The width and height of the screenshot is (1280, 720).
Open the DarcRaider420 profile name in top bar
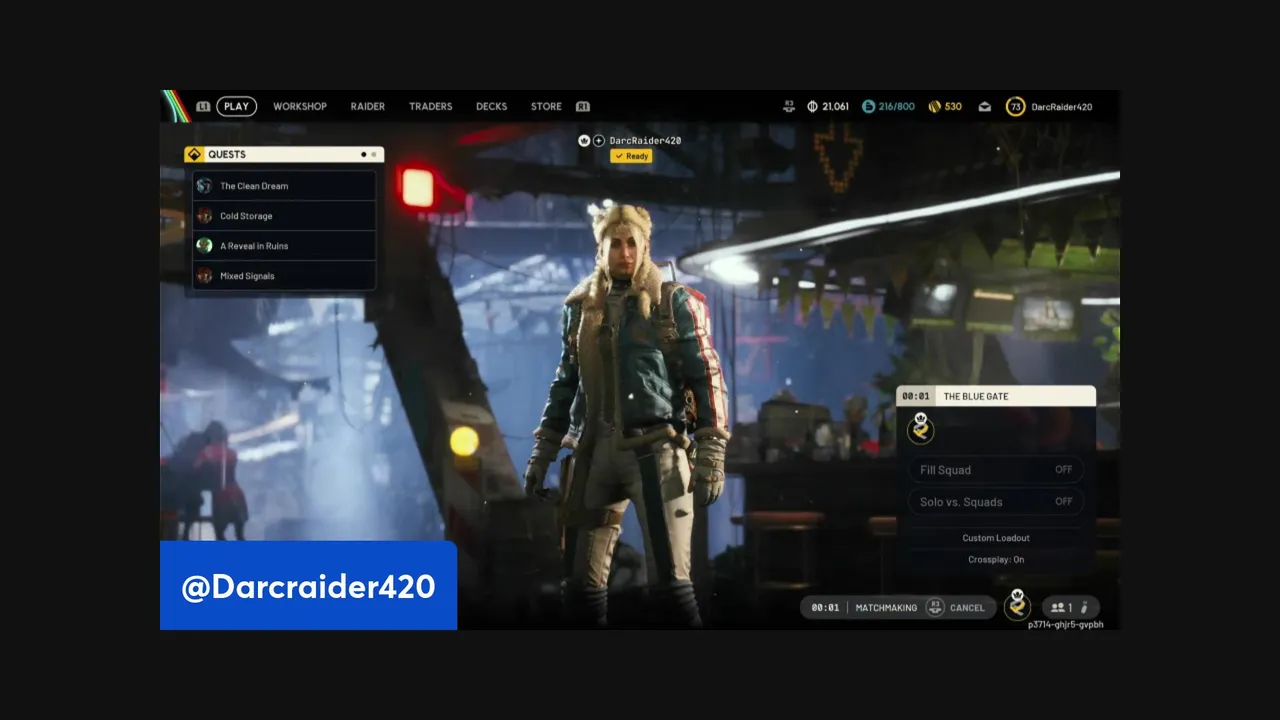point(1062,106)
